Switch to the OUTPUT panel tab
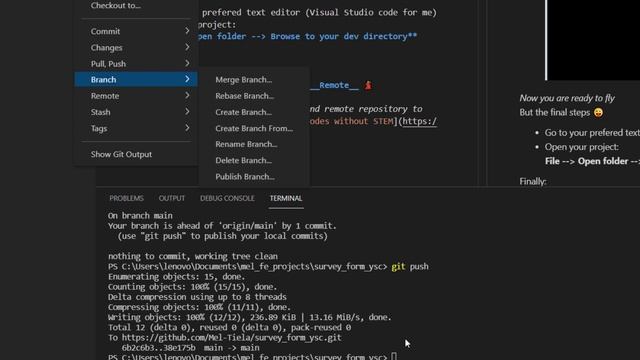The height and width of the screenshot is (360, 640). (172, 198)
